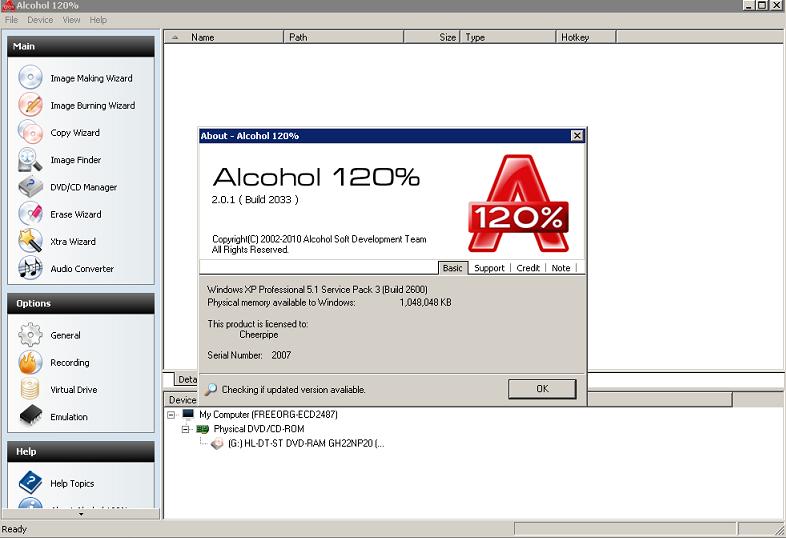Open DVD/CD Manager drive icon
The image size is (786, 538).
pos(30,187)
